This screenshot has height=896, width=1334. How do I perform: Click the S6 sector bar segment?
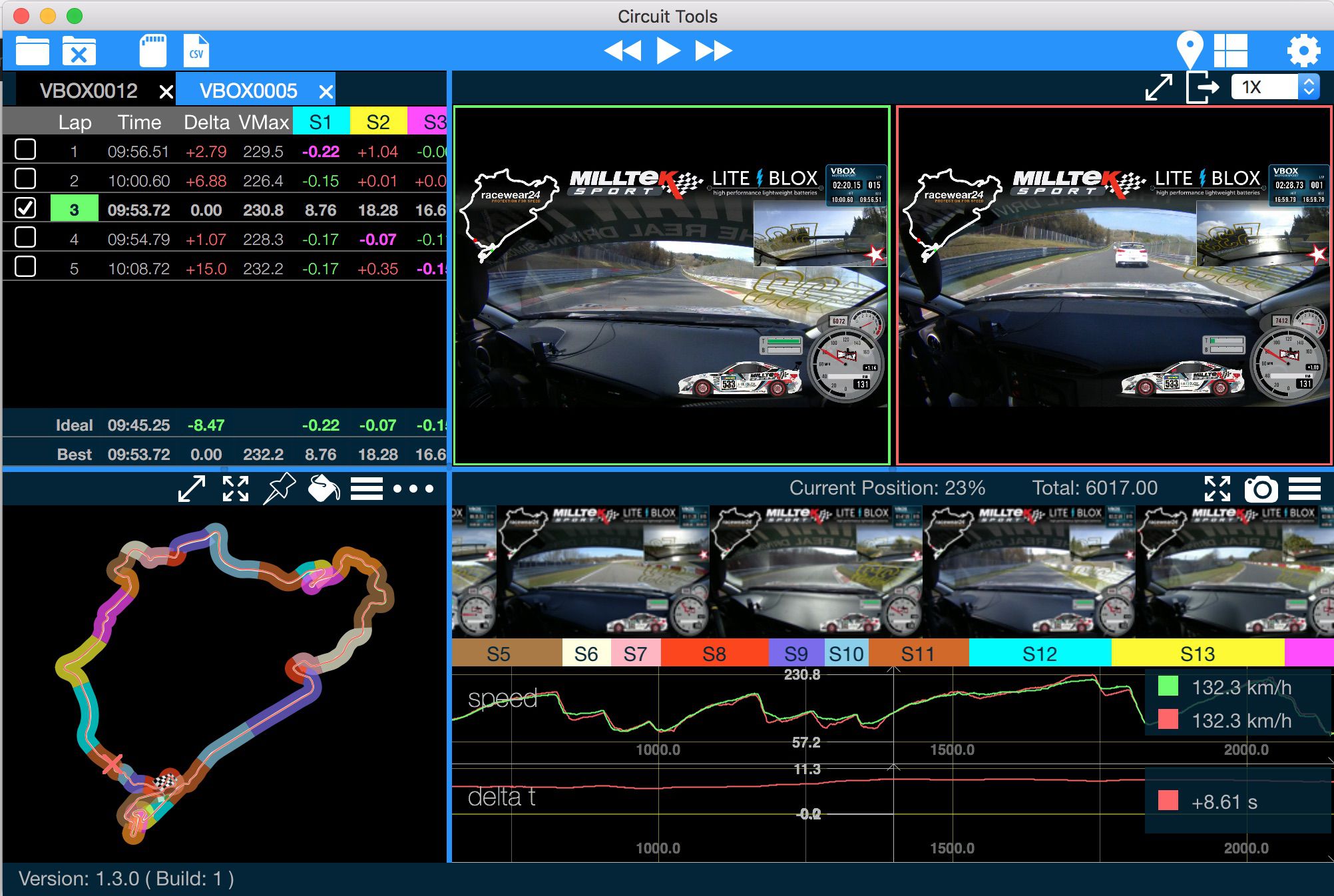click(586, 654)
